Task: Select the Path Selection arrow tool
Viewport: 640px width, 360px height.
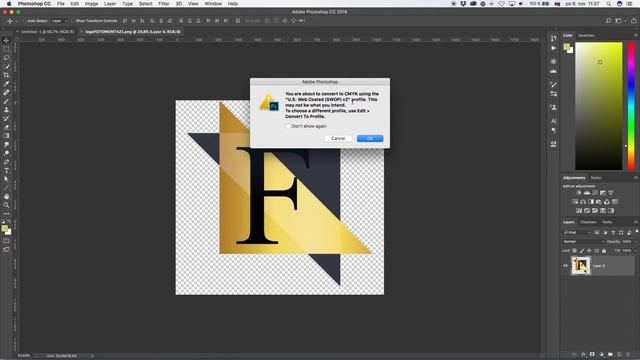Action: pos(6,179)
